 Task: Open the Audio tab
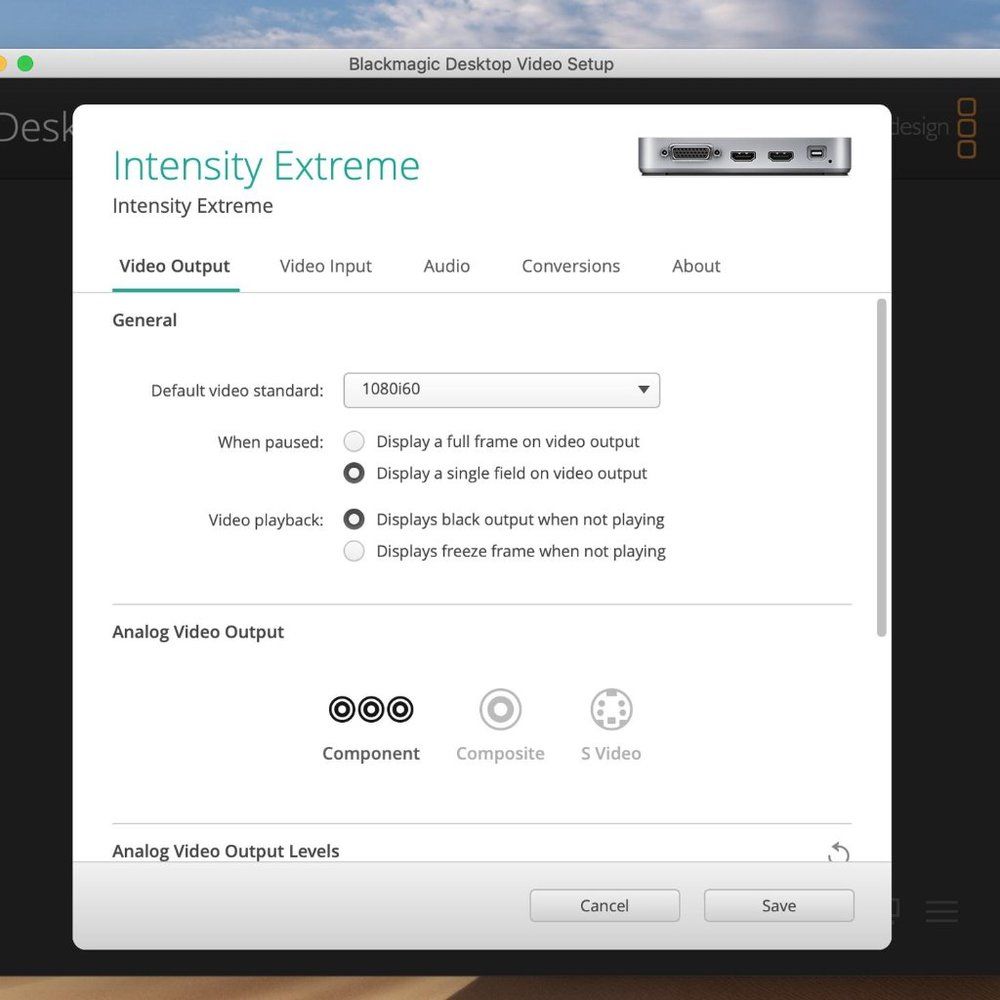tap(446, 266)
